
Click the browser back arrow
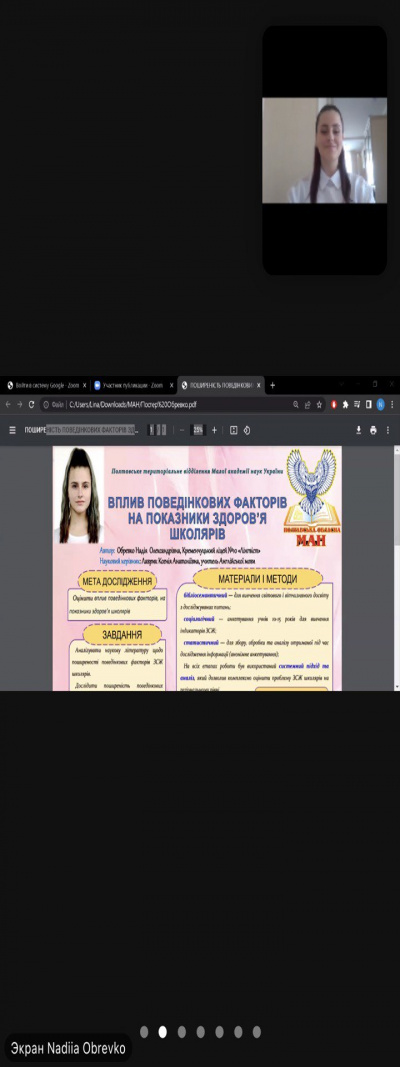coord(8,404)
